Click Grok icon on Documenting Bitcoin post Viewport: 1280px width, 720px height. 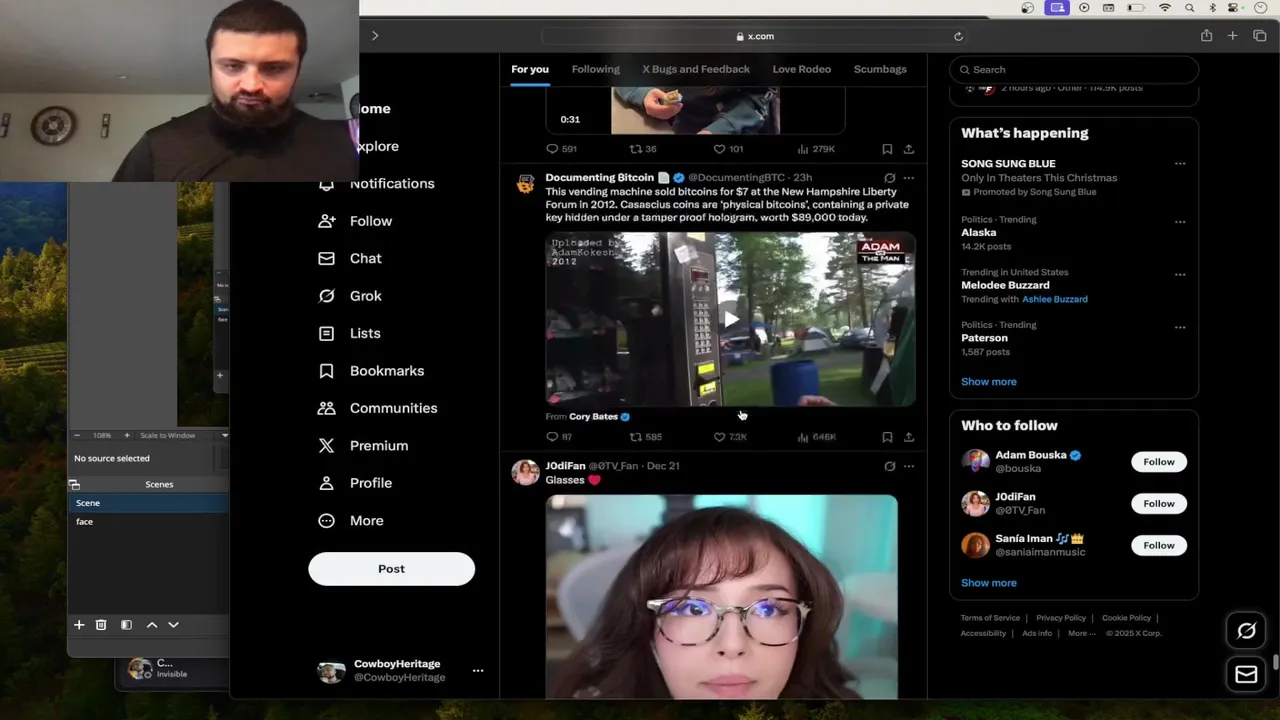pyautogui.click(x=889, y=178)
